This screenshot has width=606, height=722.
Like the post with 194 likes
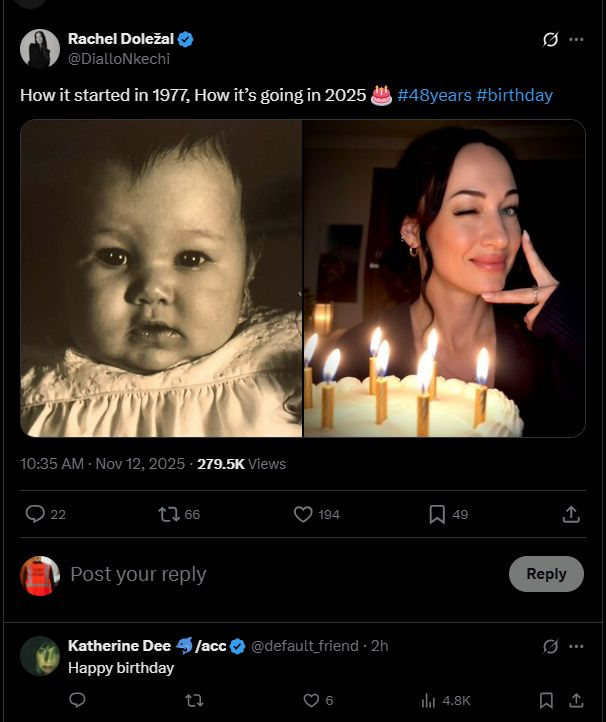tap(304, 514)
